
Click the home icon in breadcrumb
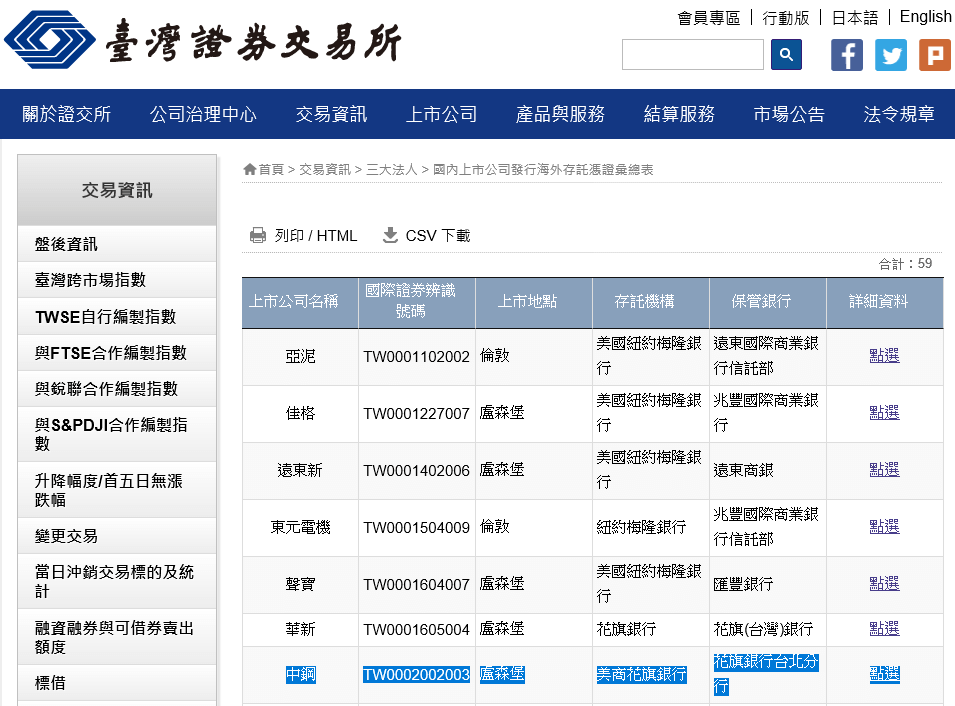[249, 169]
